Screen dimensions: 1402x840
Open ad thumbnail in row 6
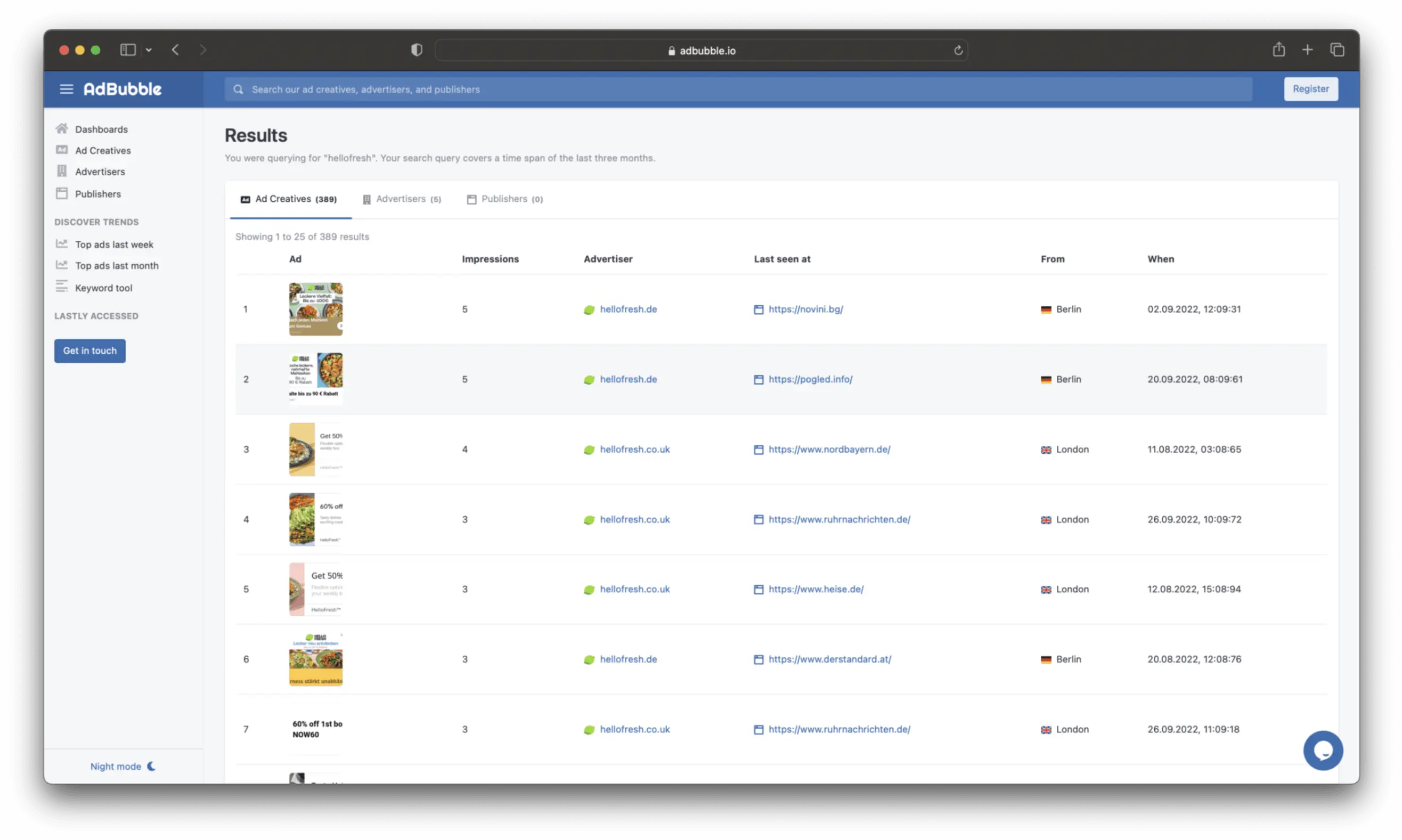click(x=316, y=659)
